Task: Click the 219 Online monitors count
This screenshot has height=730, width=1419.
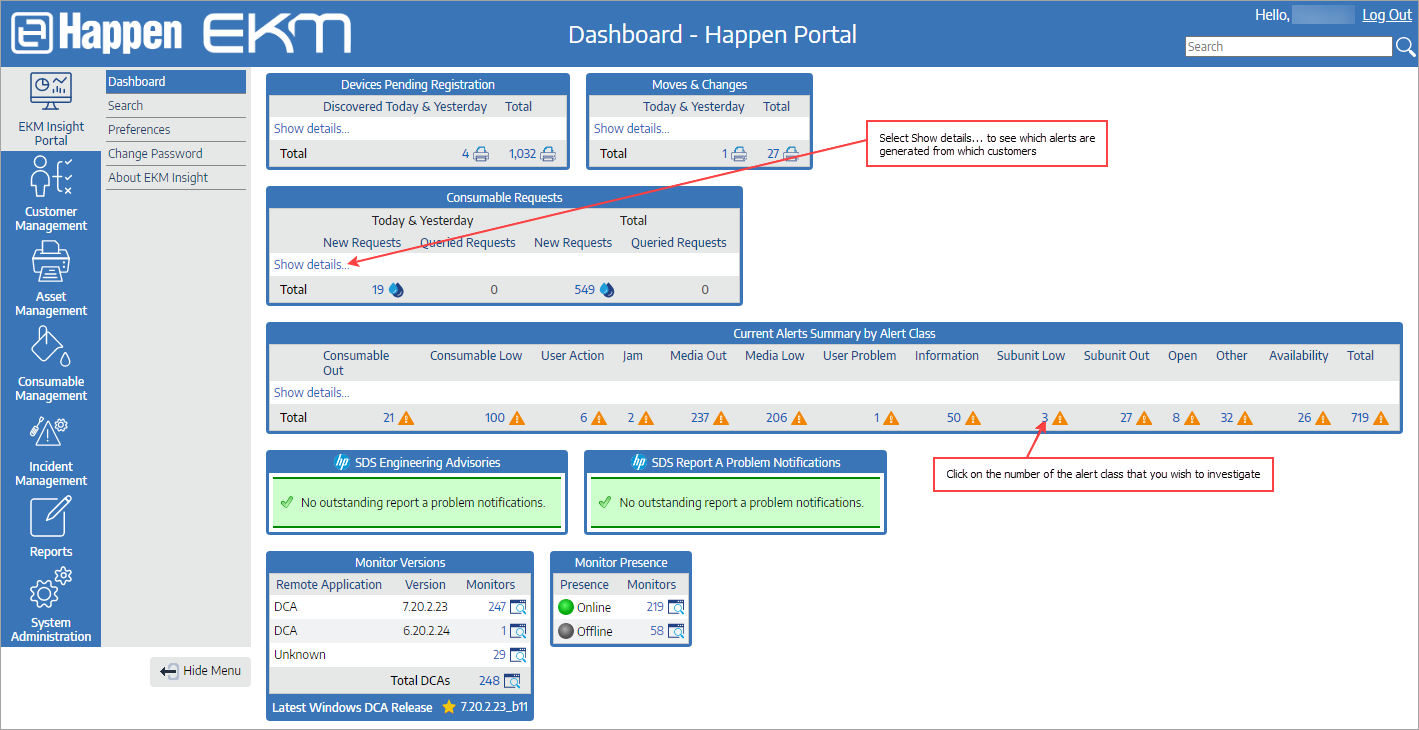Action: tap(655, 607)
